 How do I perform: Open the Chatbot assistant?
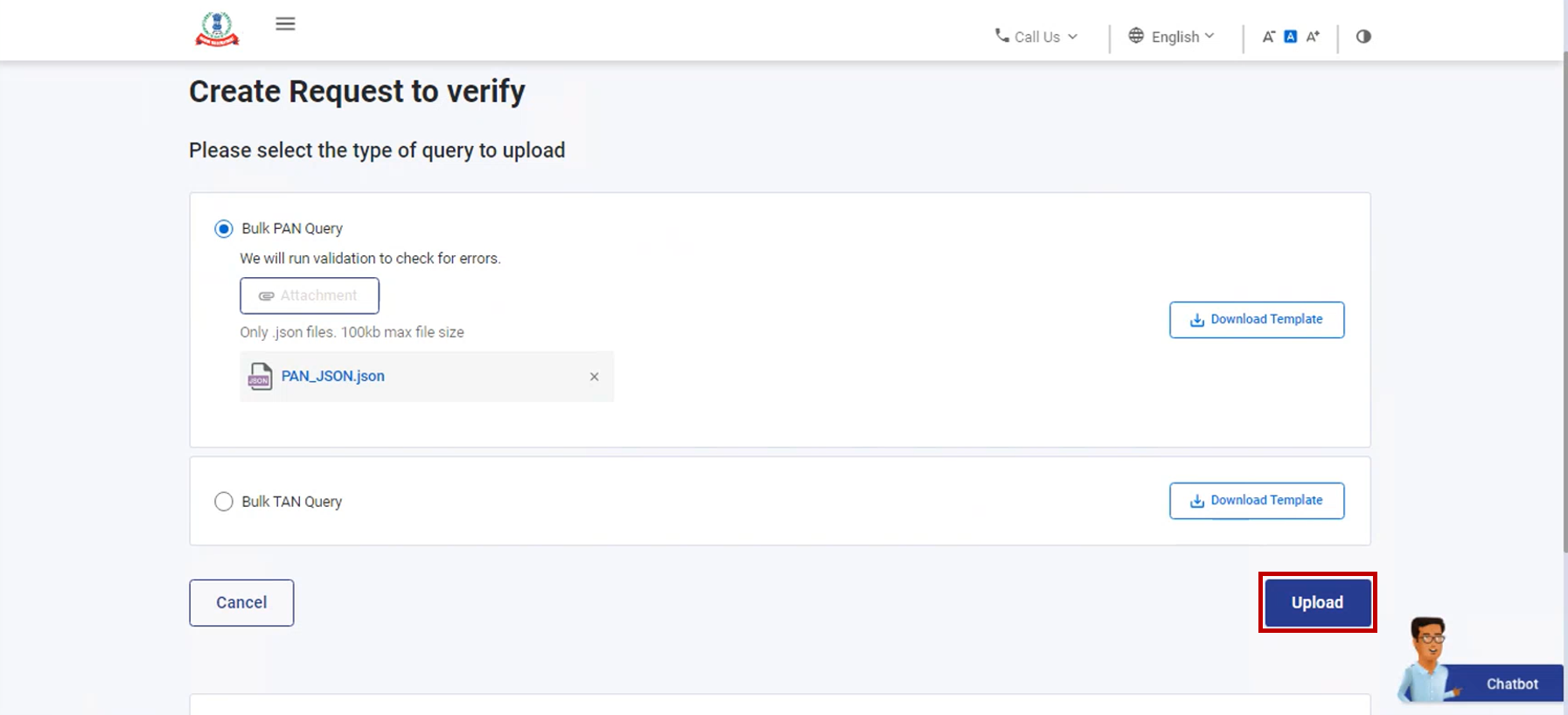pyautogui.click(x=1512, y=684)
